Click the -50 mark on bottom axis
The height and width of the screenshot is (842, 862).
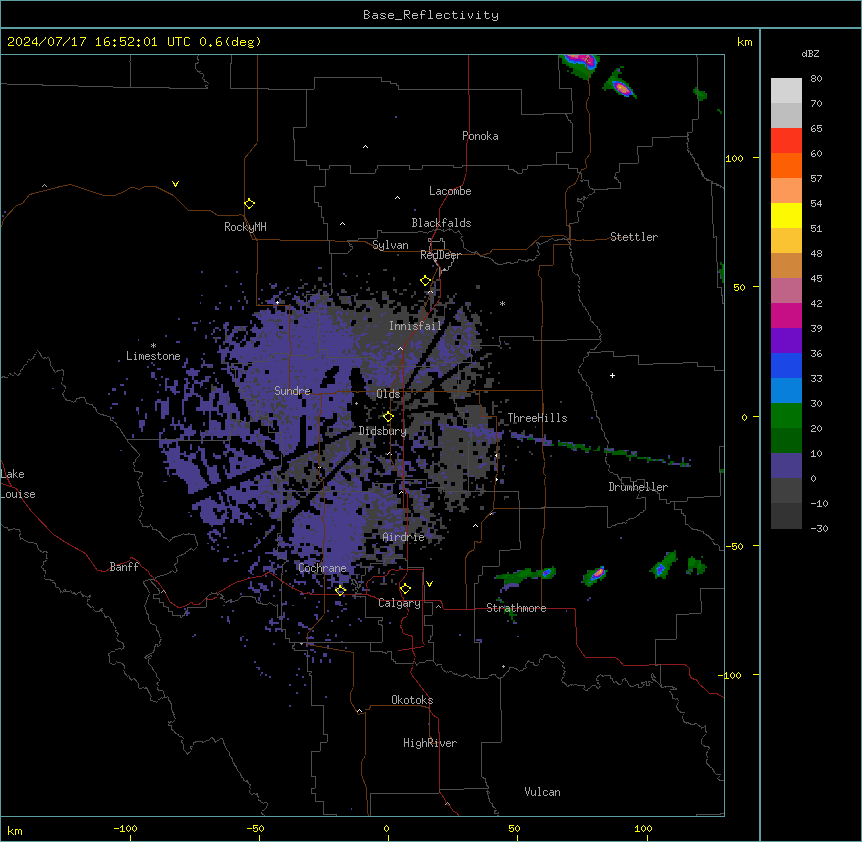[255, 828]
